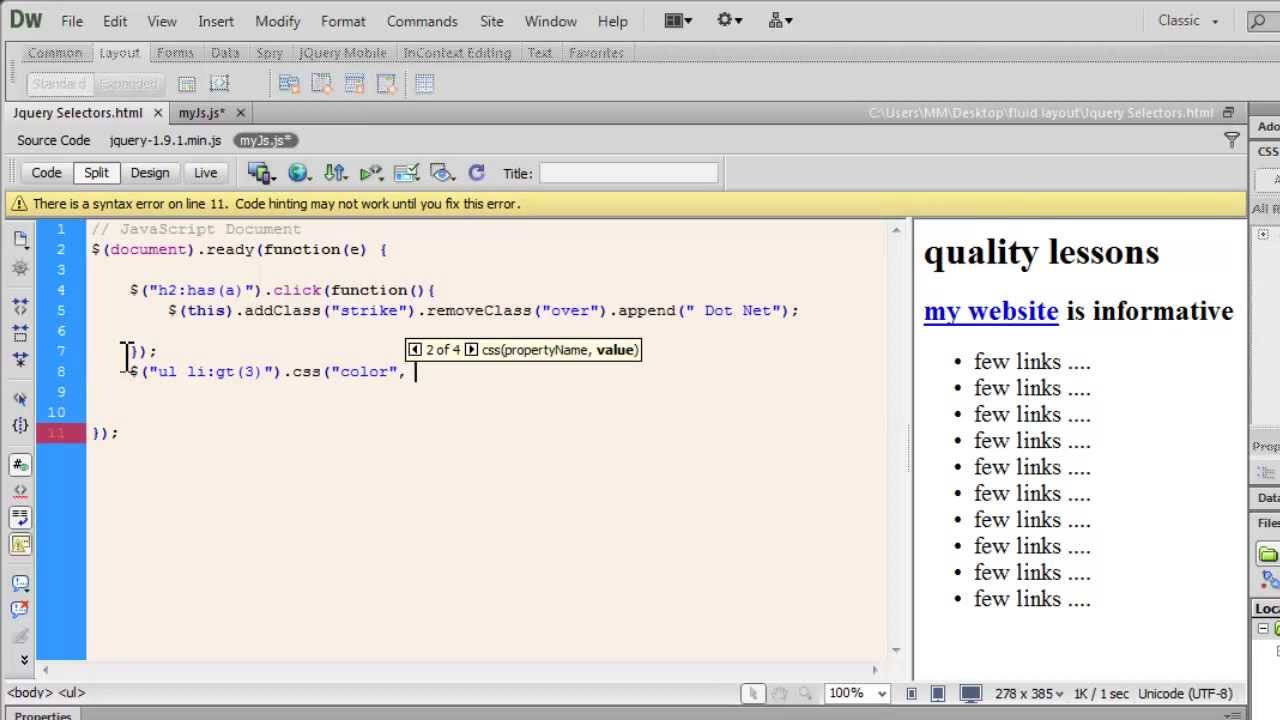Image resolution: width=1280 pixels, height=720 pixels.
Task: Toggle Live view
Action: tap(205, 173)
